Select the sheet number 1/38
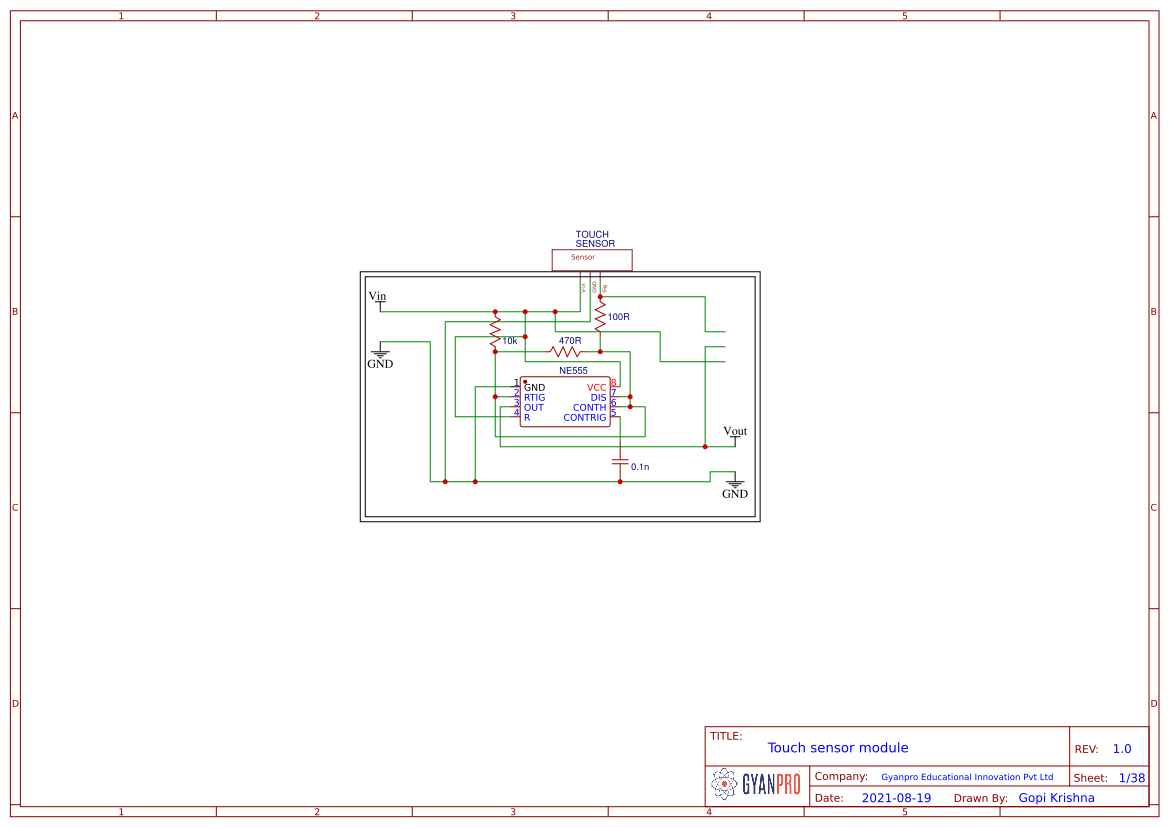 click(1131, 778)
